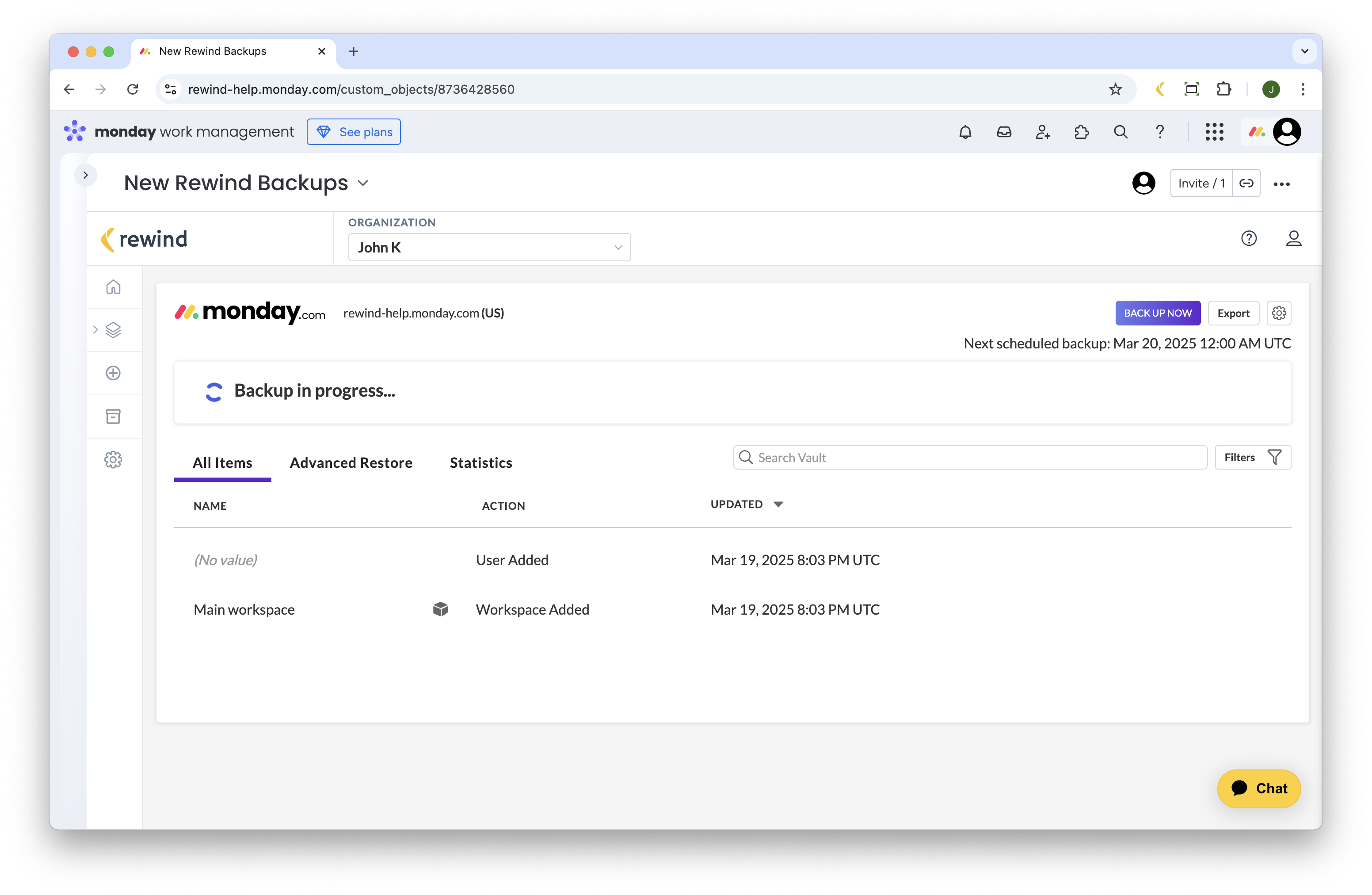Go to Rewind home icon in sidebar
Image resolution: width=1372 pixels, height=895 pixels.
(113, 287)
